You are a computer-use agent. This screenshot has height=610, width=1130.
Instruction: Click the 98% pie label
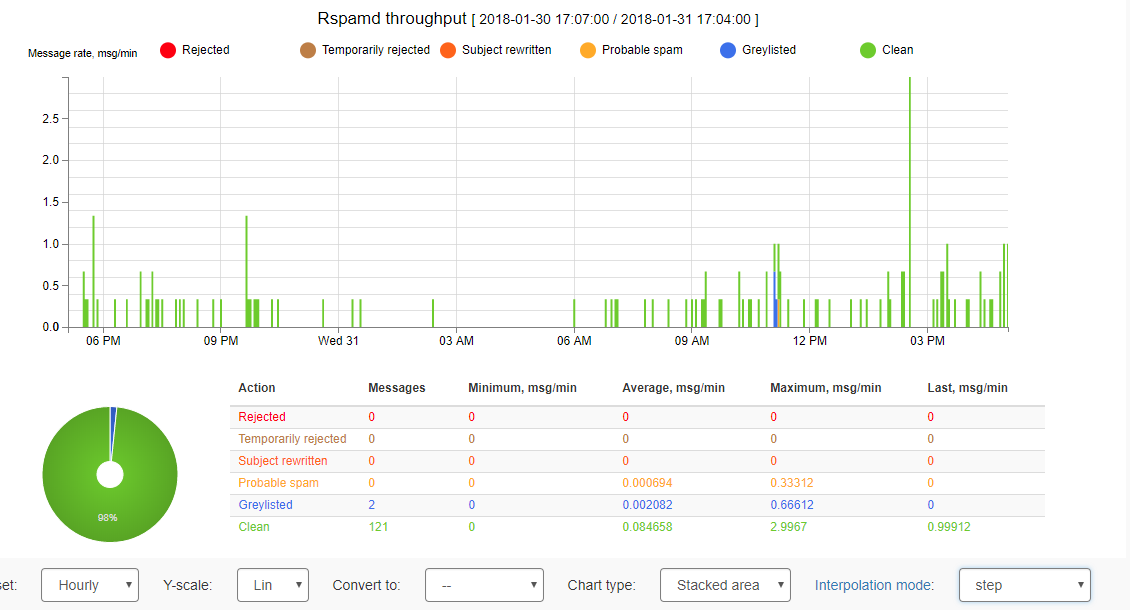[x=107, y=518]
